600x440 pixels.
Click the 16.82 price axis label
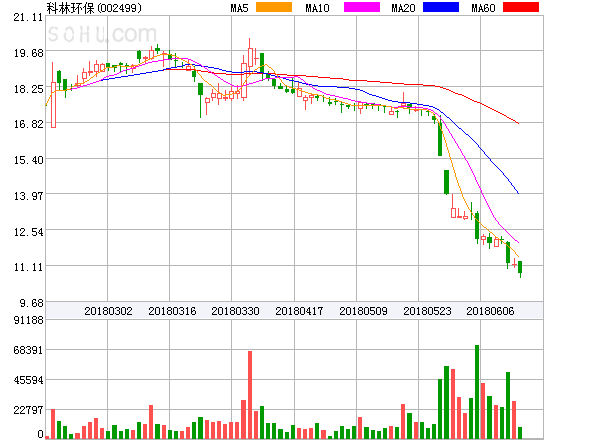(28, 124)
